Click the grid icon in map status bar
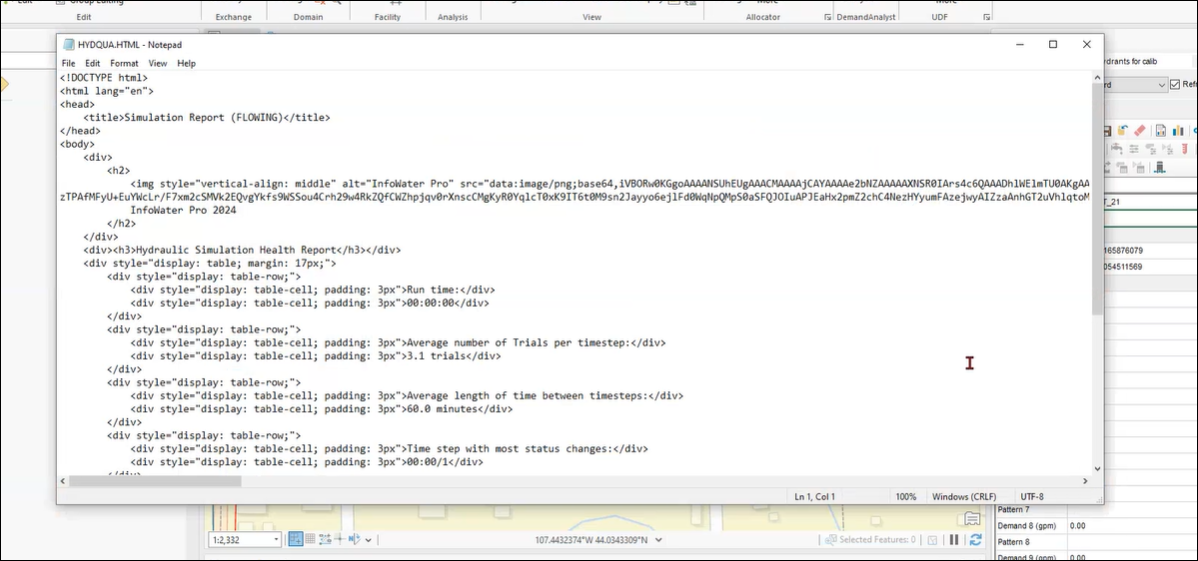 pos(310,539)
